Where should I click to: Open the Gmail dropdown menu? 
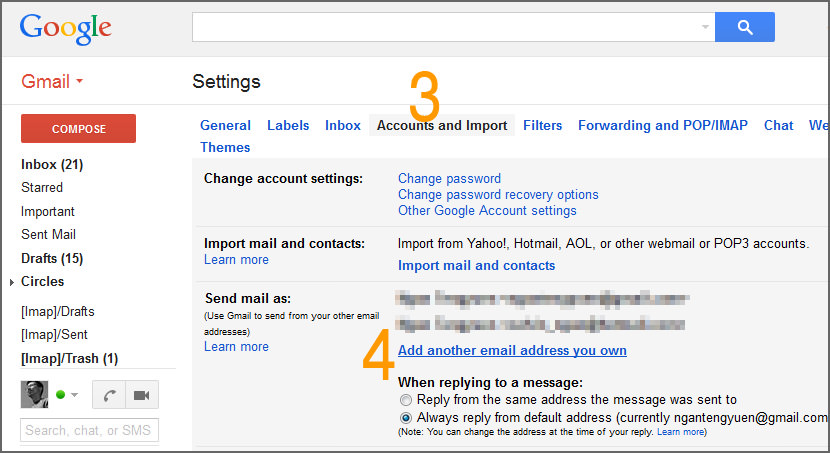(x=52, y=81)
